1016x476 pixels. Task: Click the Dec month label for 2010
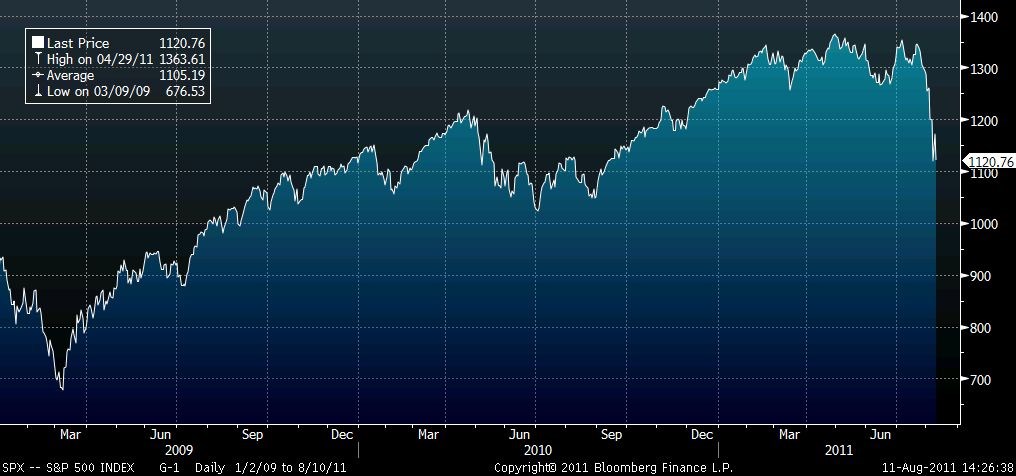pyautogui.click(x=702, y=435)
